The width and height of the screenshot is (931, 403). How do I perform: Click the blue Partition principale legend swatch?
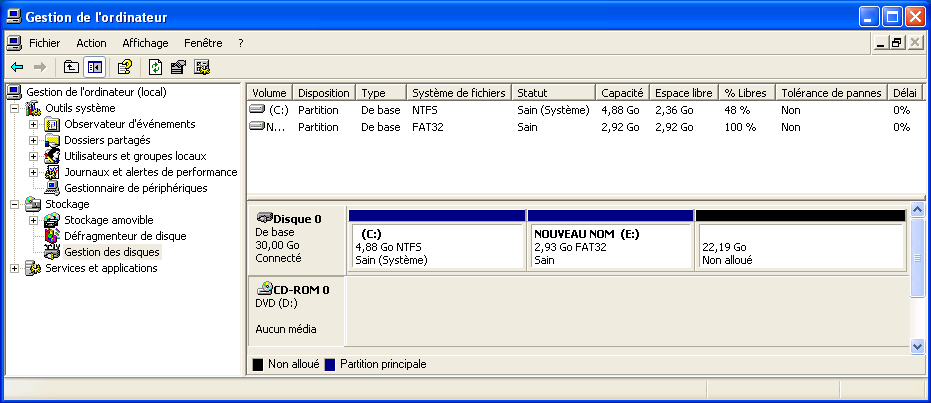pyautogui.click(x=330, y=364)
